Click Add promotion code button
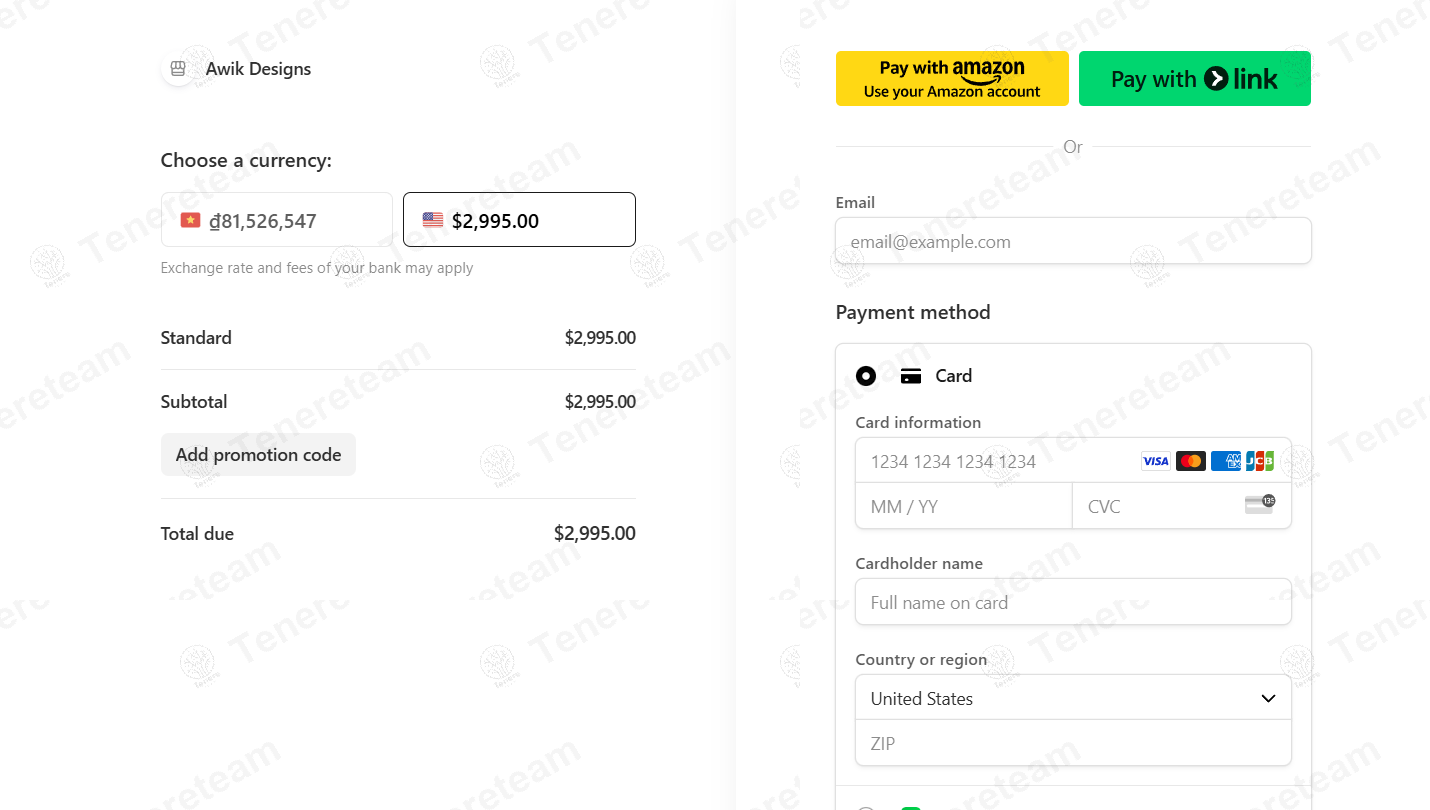The width and height of the screenshot is (1430, 810). click(258, 455)
